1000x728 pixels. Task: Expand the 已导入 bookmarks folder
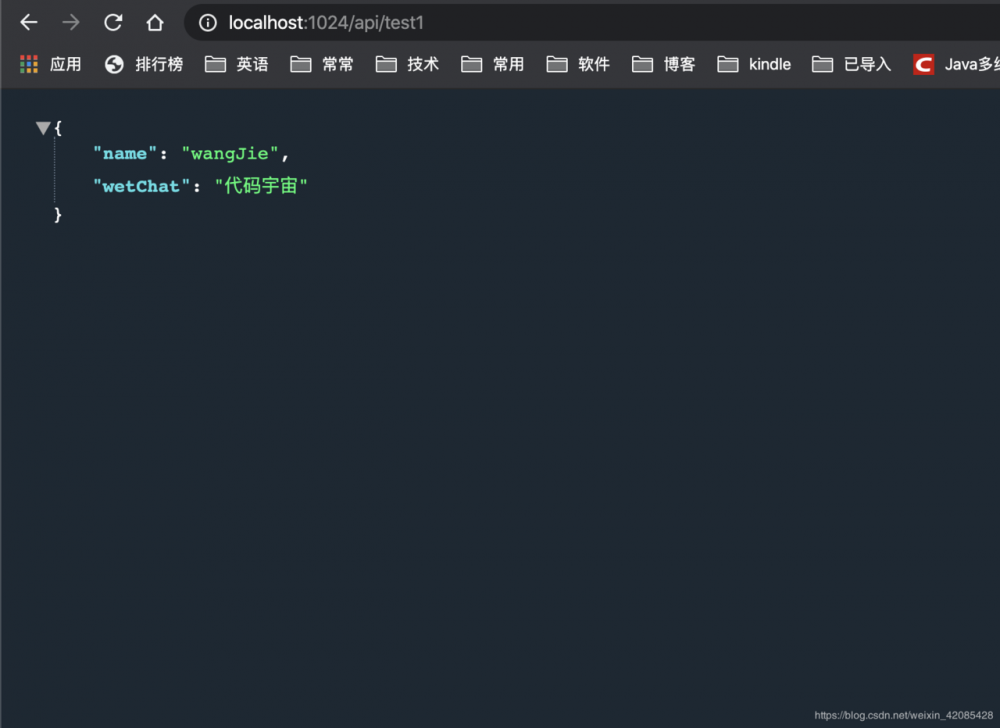coord(820,63)
